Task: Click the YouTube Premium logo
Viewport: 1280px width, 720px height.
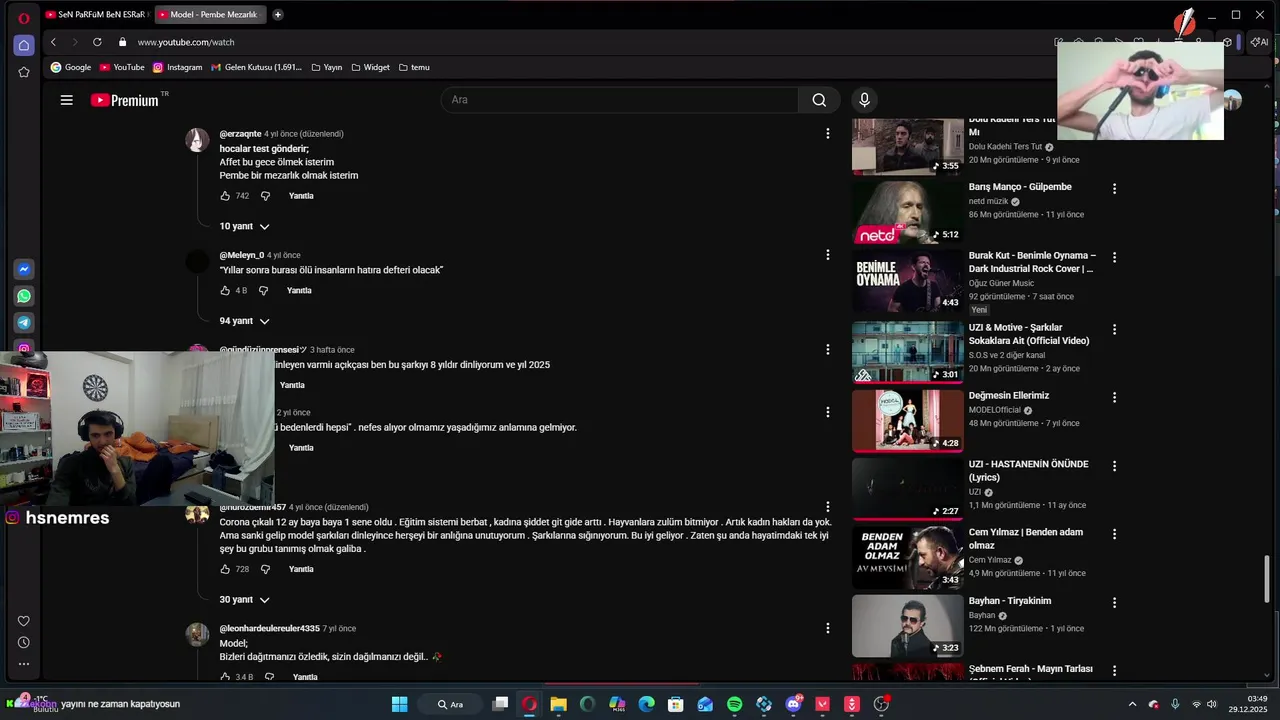Action: pyautogui.click(x=125, y=100)
